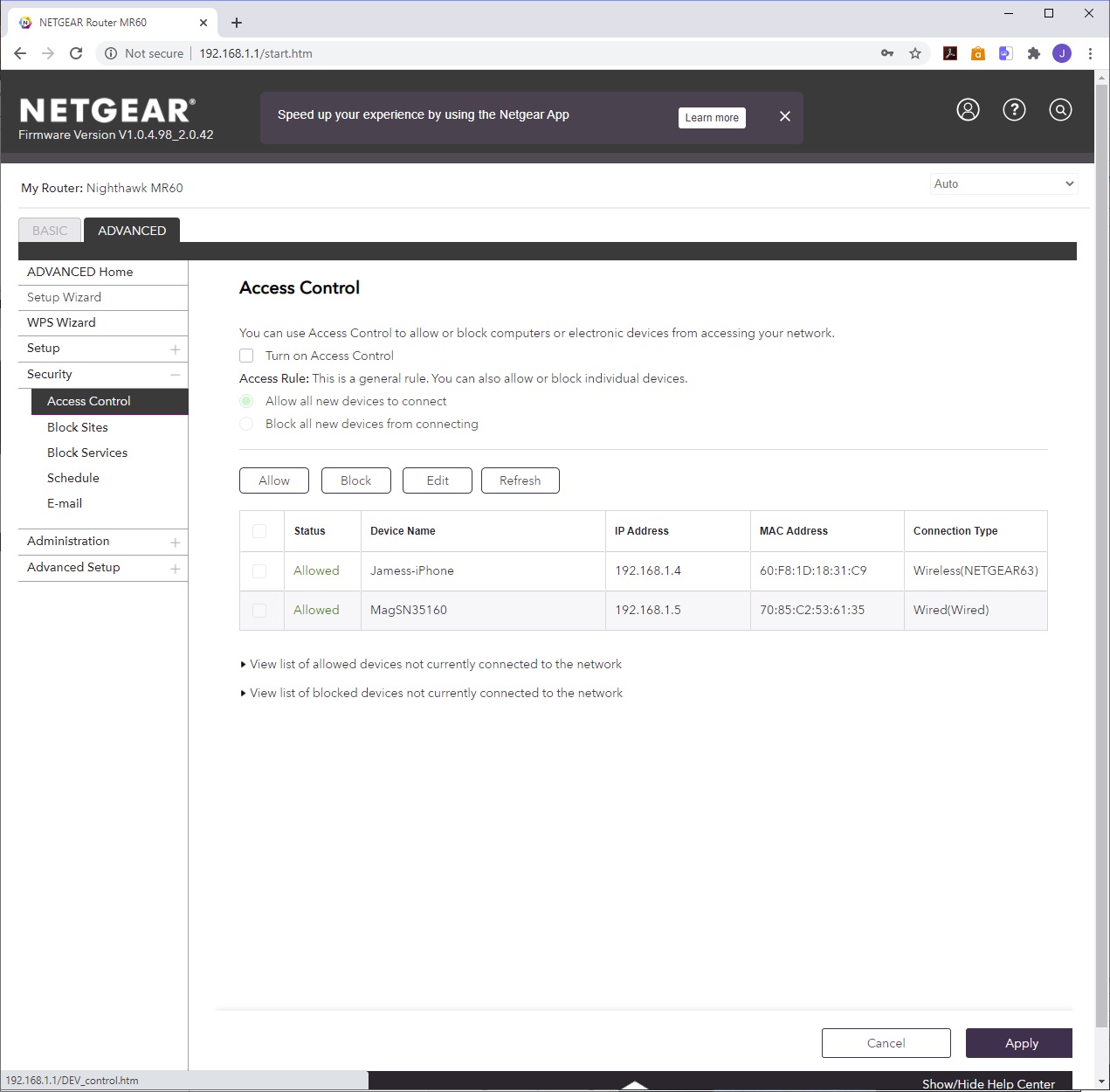Viewport: 1110px width, 1092px height.
Task: Close the NETGEAR Router MR60 tab
Action: pyautogui.click(x=203, y=23)
